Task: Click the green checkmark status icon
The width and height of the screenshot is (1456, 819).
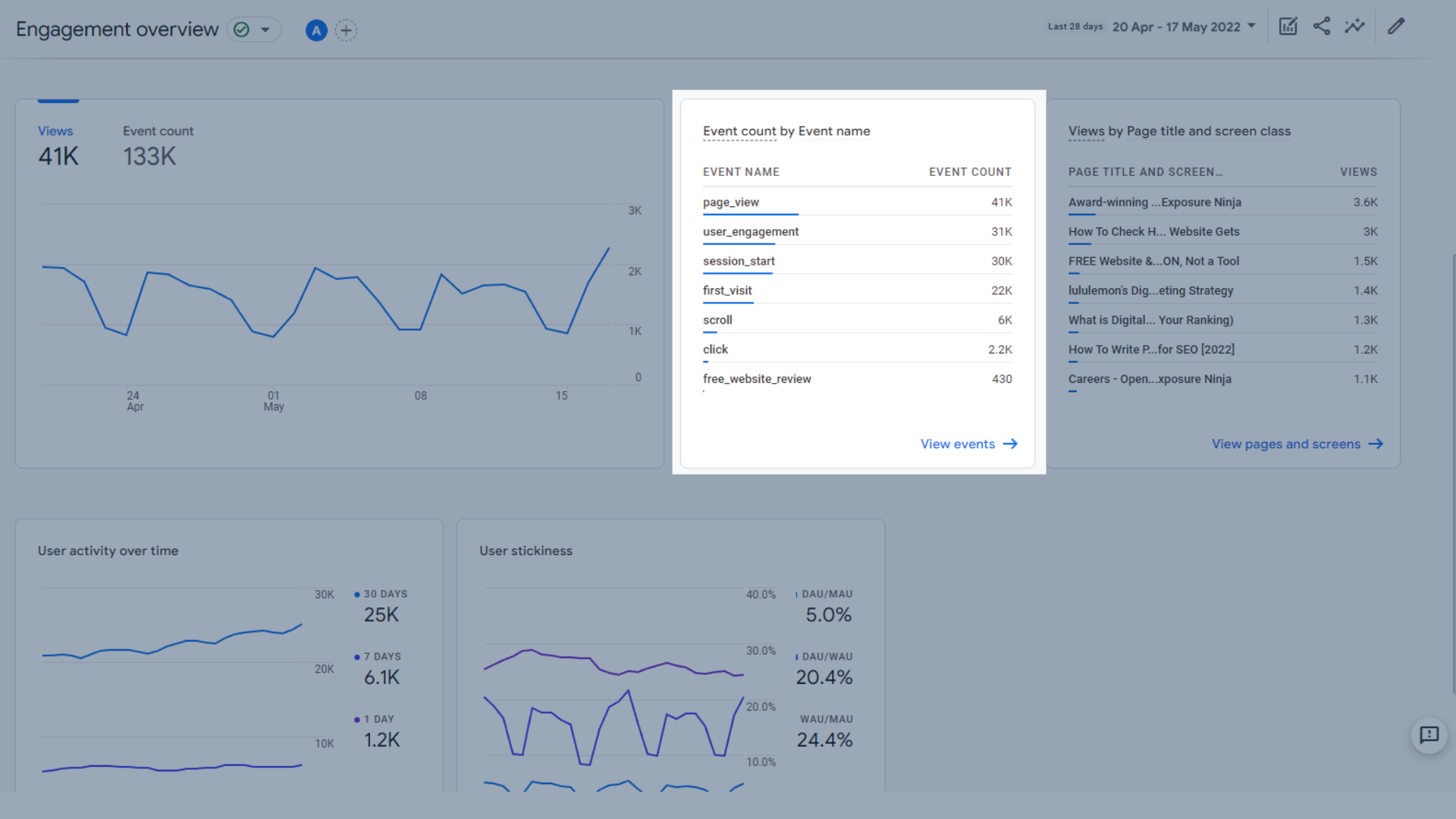Action: click(x=241, y=29)
